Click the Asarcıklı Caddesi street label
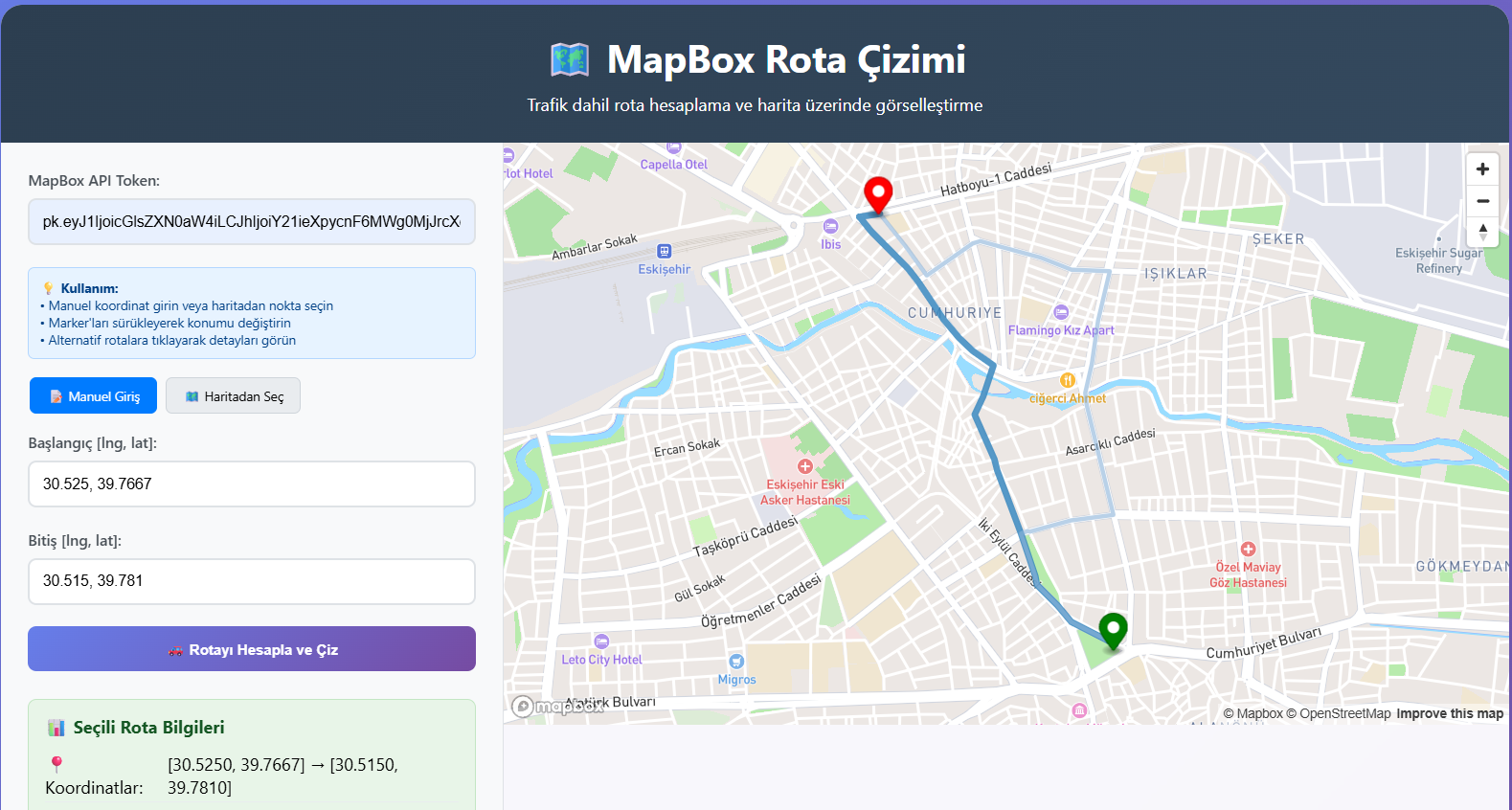 (x=1111, y=442)
